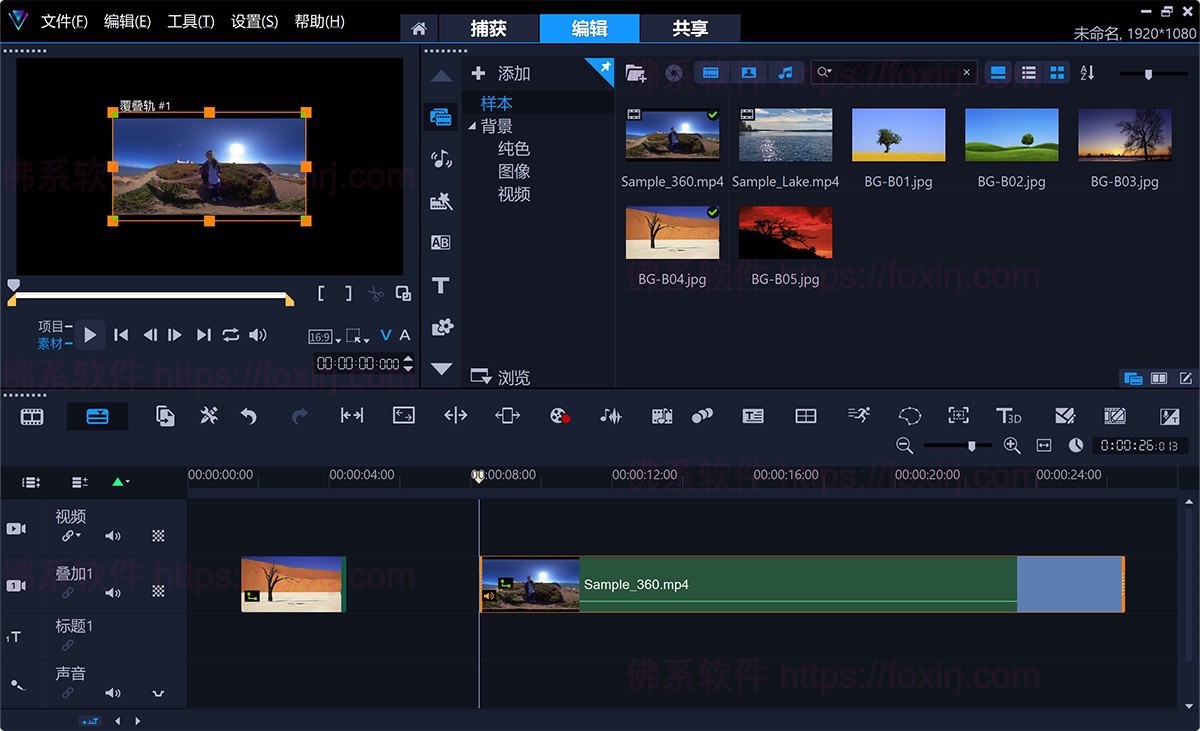Screen dimensions: 1200x731
Task: Open the 16:9 aspect ratio dropdown
Action: coord(324,337)
